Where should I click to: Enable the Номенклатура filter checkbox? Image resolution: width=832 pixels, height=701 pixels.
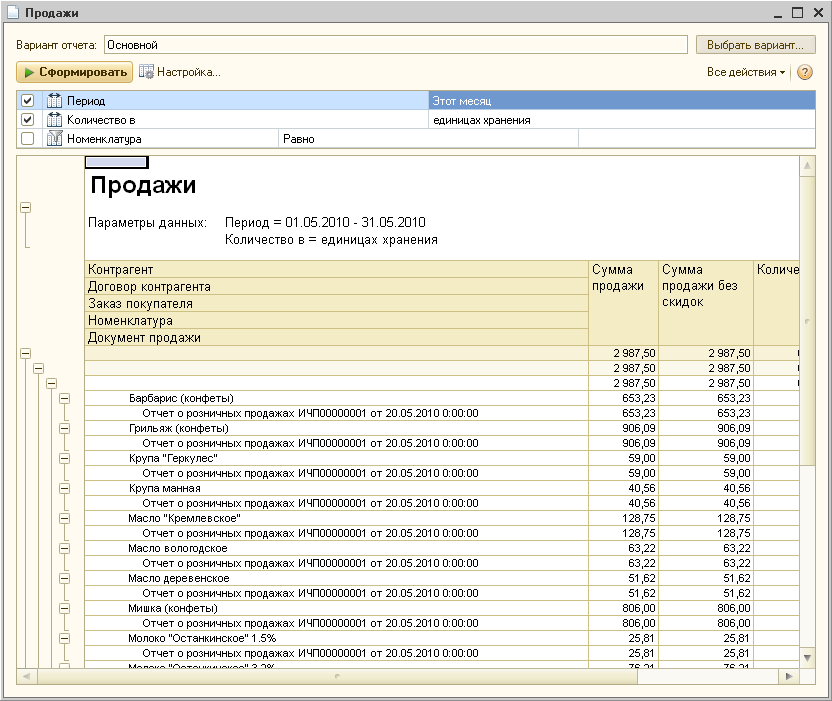28,139
